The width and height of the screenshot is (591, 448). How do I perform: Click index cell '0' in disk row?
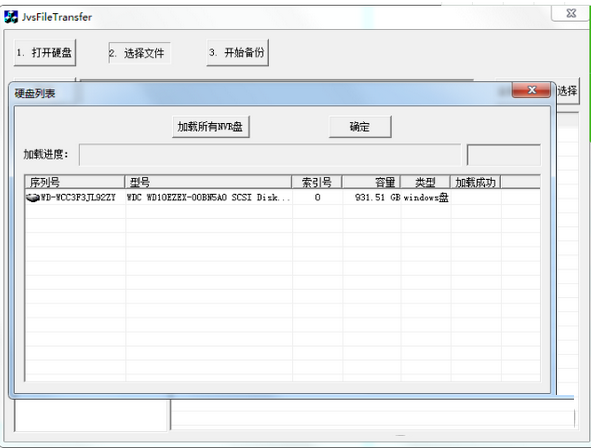click(x=317, y=197)
